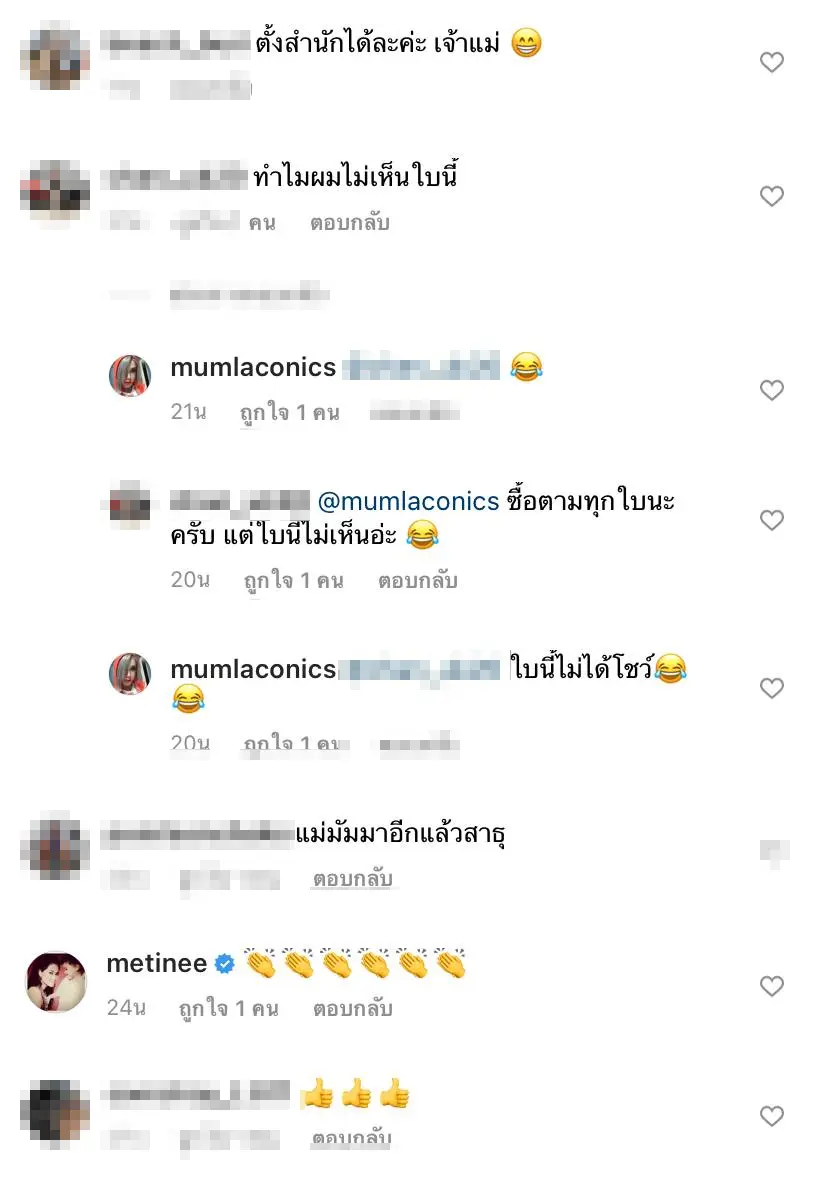Reply to the thumbs-up emoji comment

(x=353, y=1138)
